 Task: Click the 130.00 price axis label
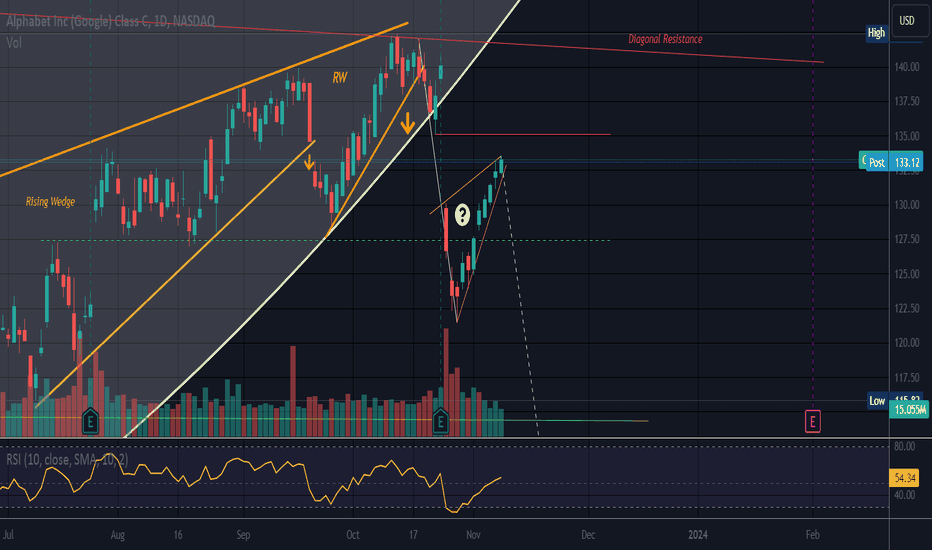(907, 205)
